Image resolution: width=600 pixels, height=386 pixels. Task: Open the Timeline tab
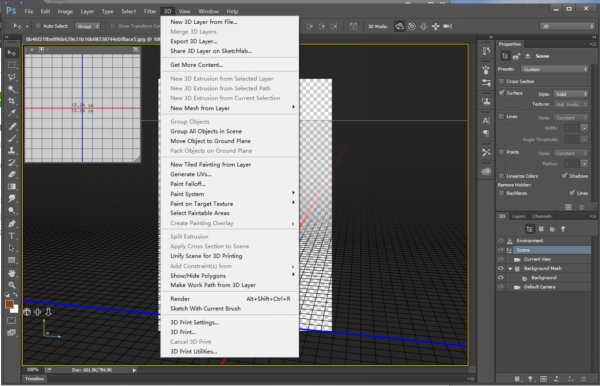pos(34,379)
